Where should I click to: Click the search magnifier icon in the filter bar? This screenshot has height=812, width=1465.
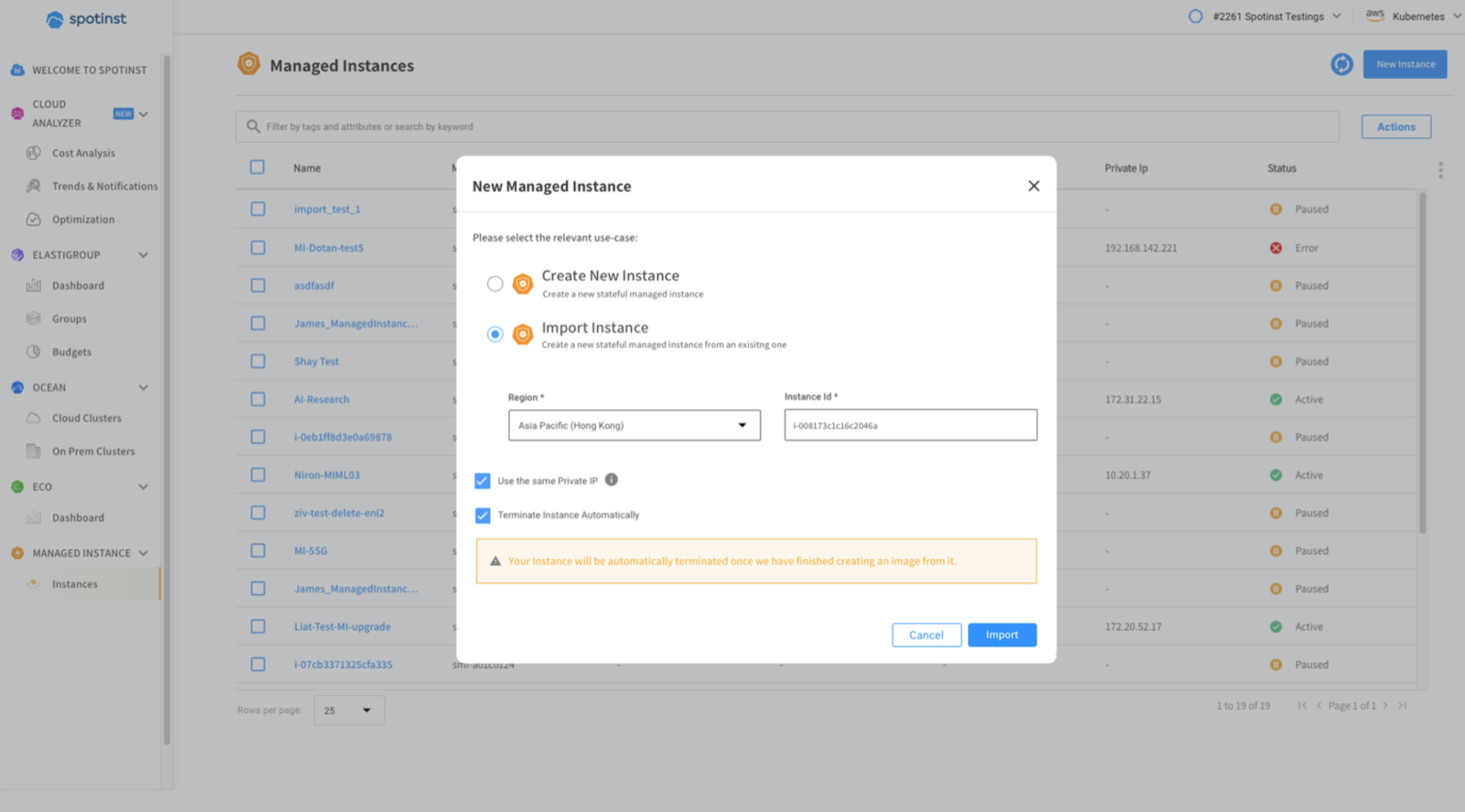[254, 126]
